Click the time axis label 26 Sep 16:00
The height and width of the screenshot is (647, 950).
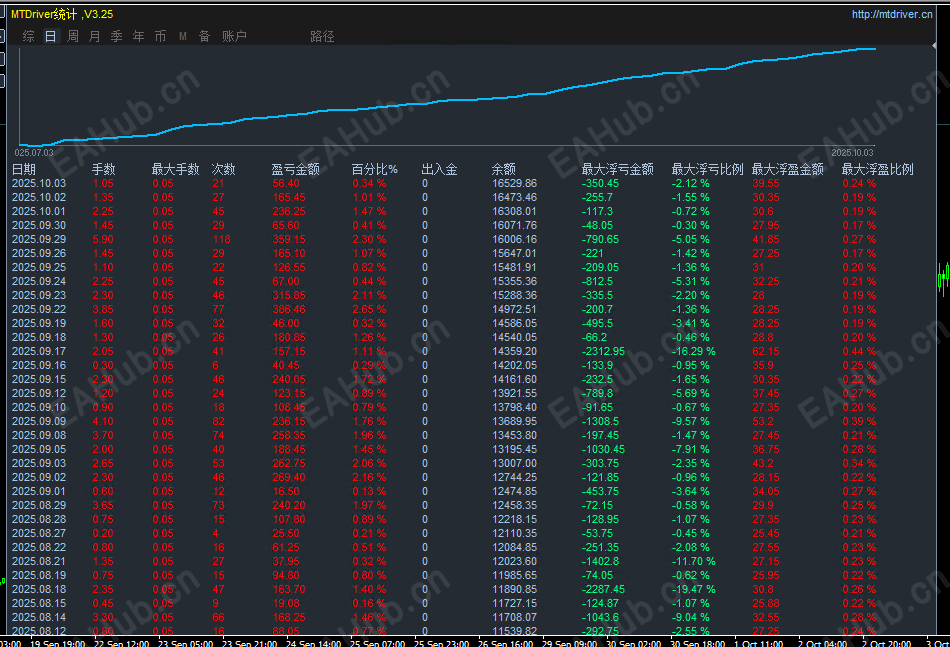tap(507, 643)
